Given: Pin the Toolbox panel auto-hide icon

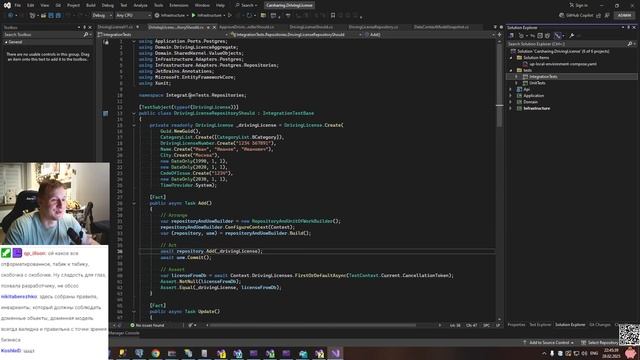Looking at the screenshot, I should click(x=84, y=27).
